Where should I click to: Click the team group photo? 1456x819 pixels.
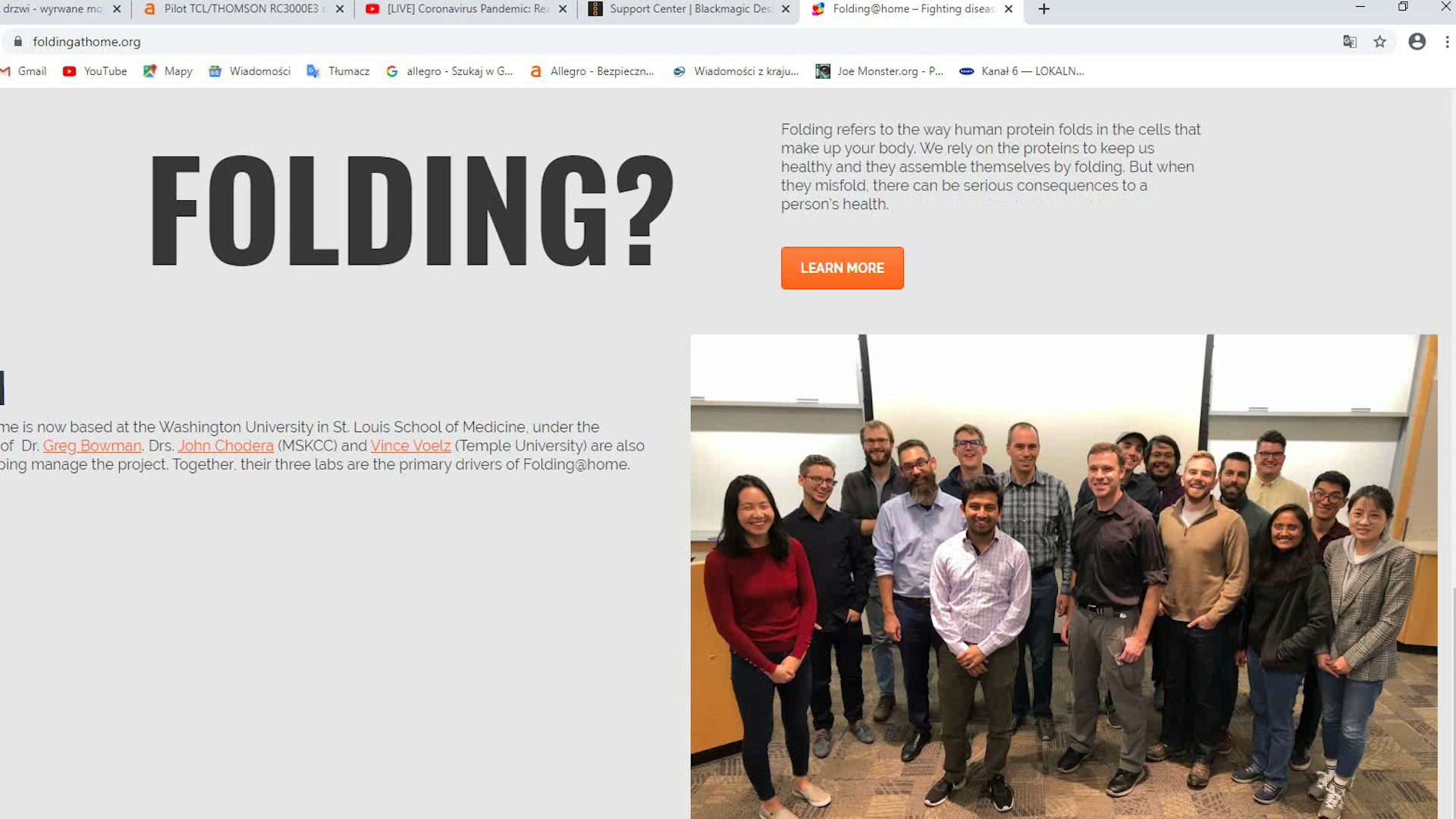point(1063,576)
